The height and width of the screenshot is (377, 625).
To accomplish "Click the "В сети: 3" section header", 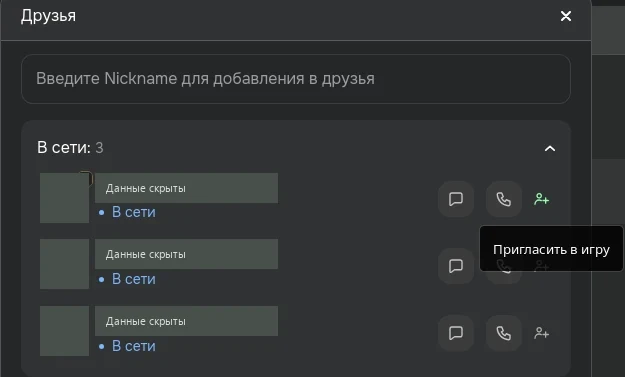I will (x=70, y=147).
